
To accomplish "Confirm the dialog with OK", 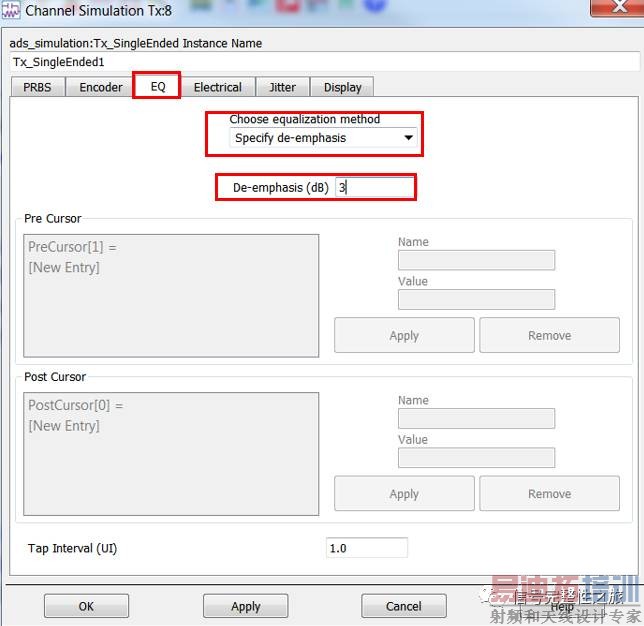I will pos(86,606).
